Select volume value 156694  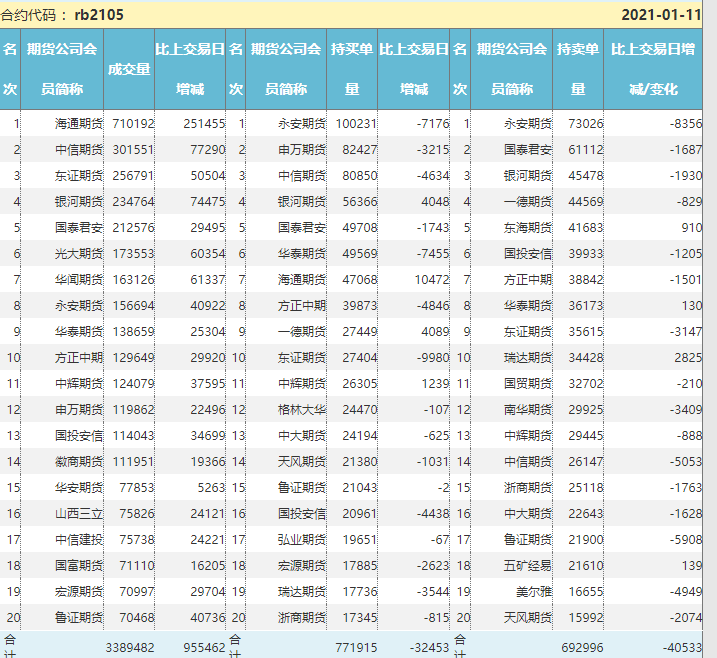(133, 306)
